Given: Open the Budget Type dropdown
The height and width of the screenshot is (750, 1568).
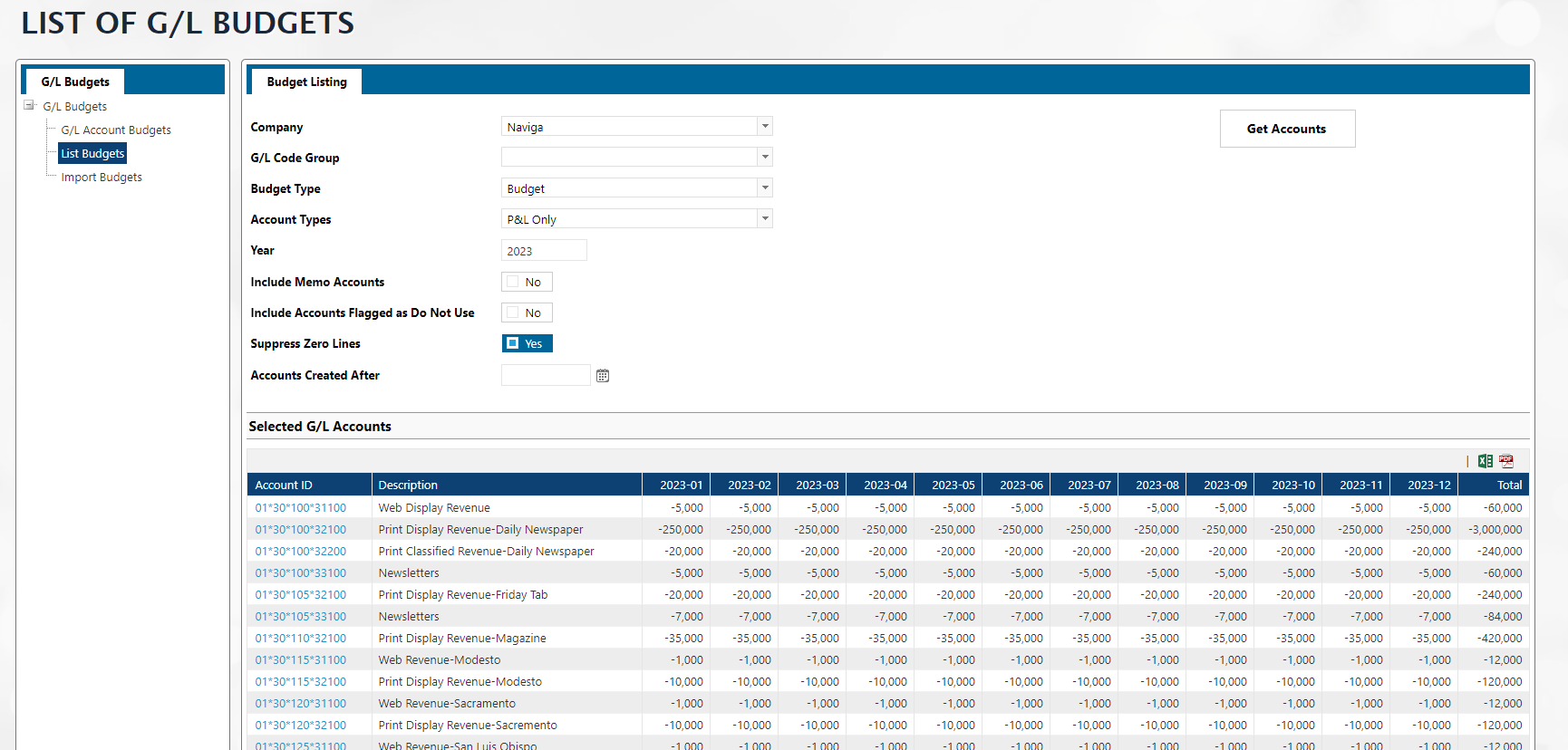Looking at the screenshot, I should (765, 188).
